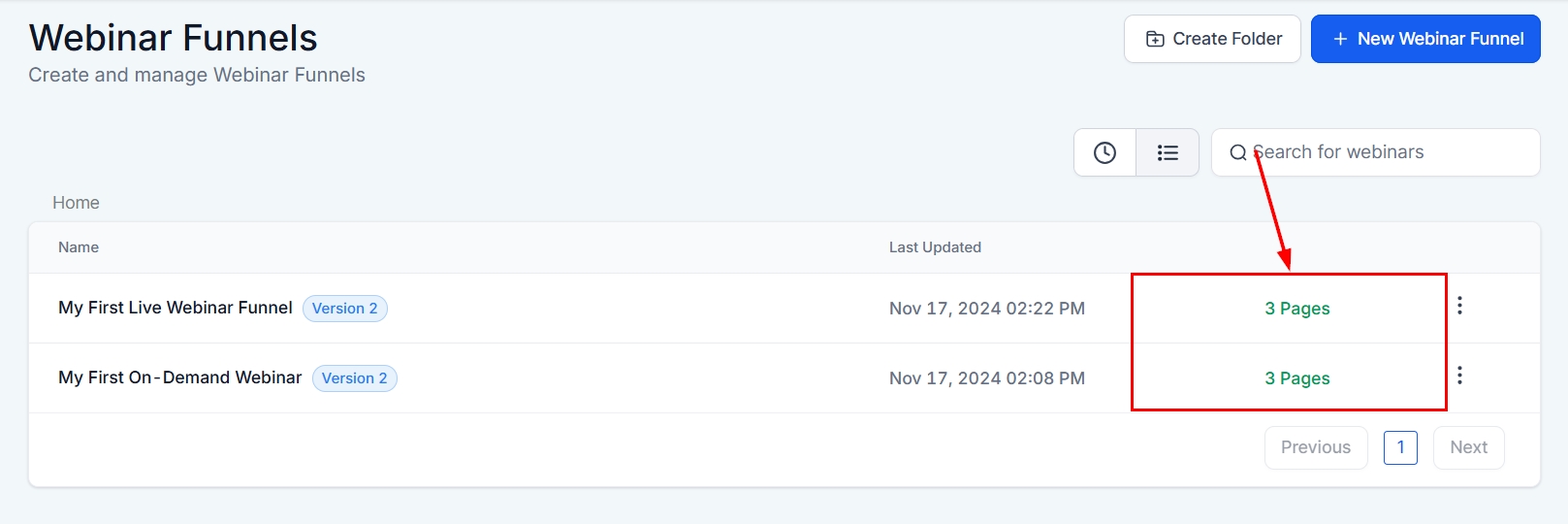Click Version 2 badge on On-Demand Webinar
This screenshot has height=524, width=1568.
[355, 378]
